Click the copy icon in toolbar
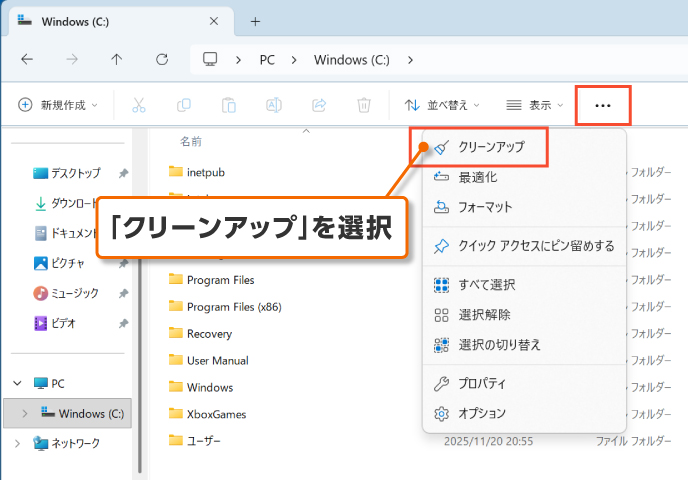Viewport: 688px width, 480px height. tap(184, 105)
